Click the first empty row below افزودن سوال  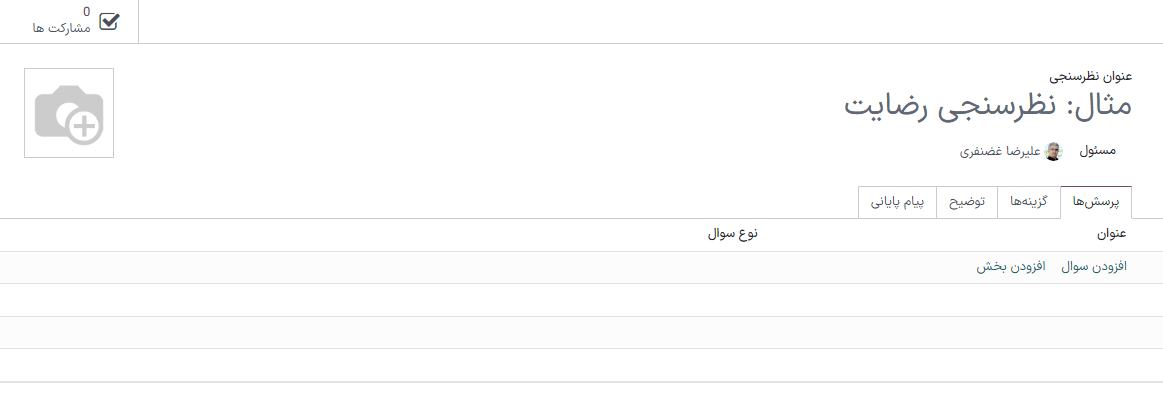[581, 300]
